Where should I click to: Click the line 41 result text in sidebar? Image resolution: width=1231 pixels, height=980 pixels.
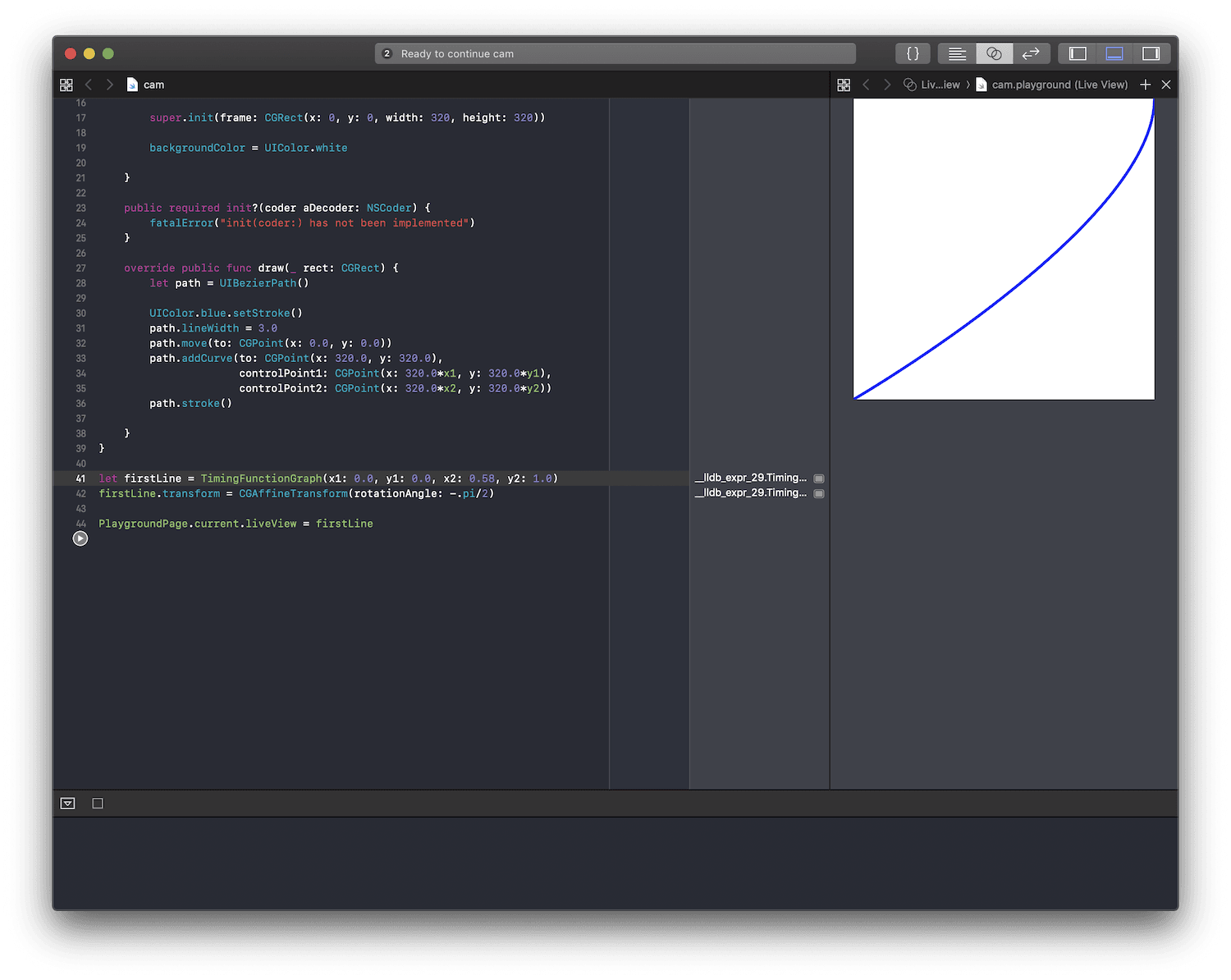coord(751,478)
